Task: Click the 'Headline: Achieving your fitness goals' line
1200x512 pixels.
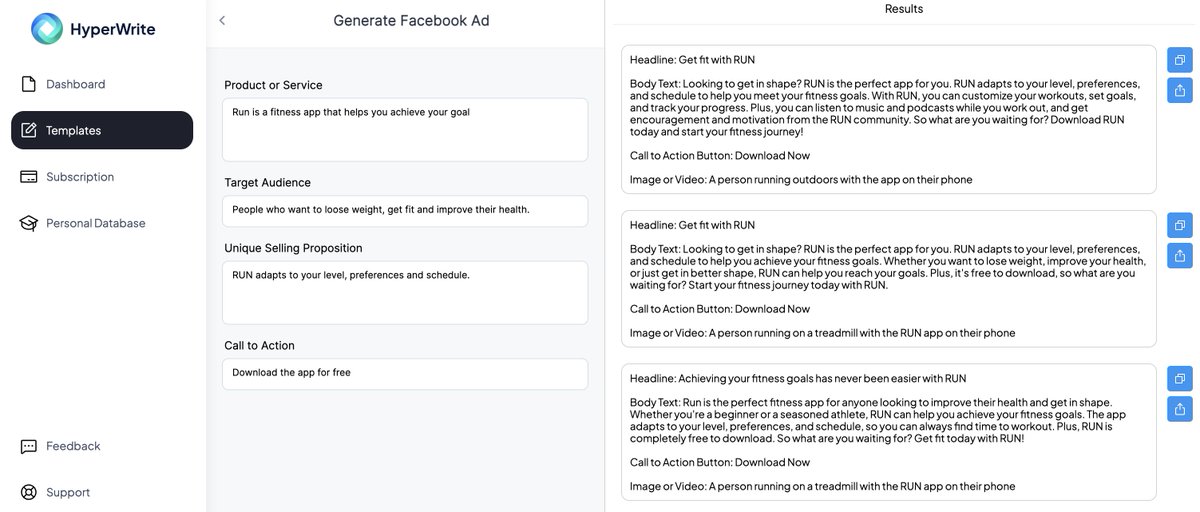Action: pos(798,379)
